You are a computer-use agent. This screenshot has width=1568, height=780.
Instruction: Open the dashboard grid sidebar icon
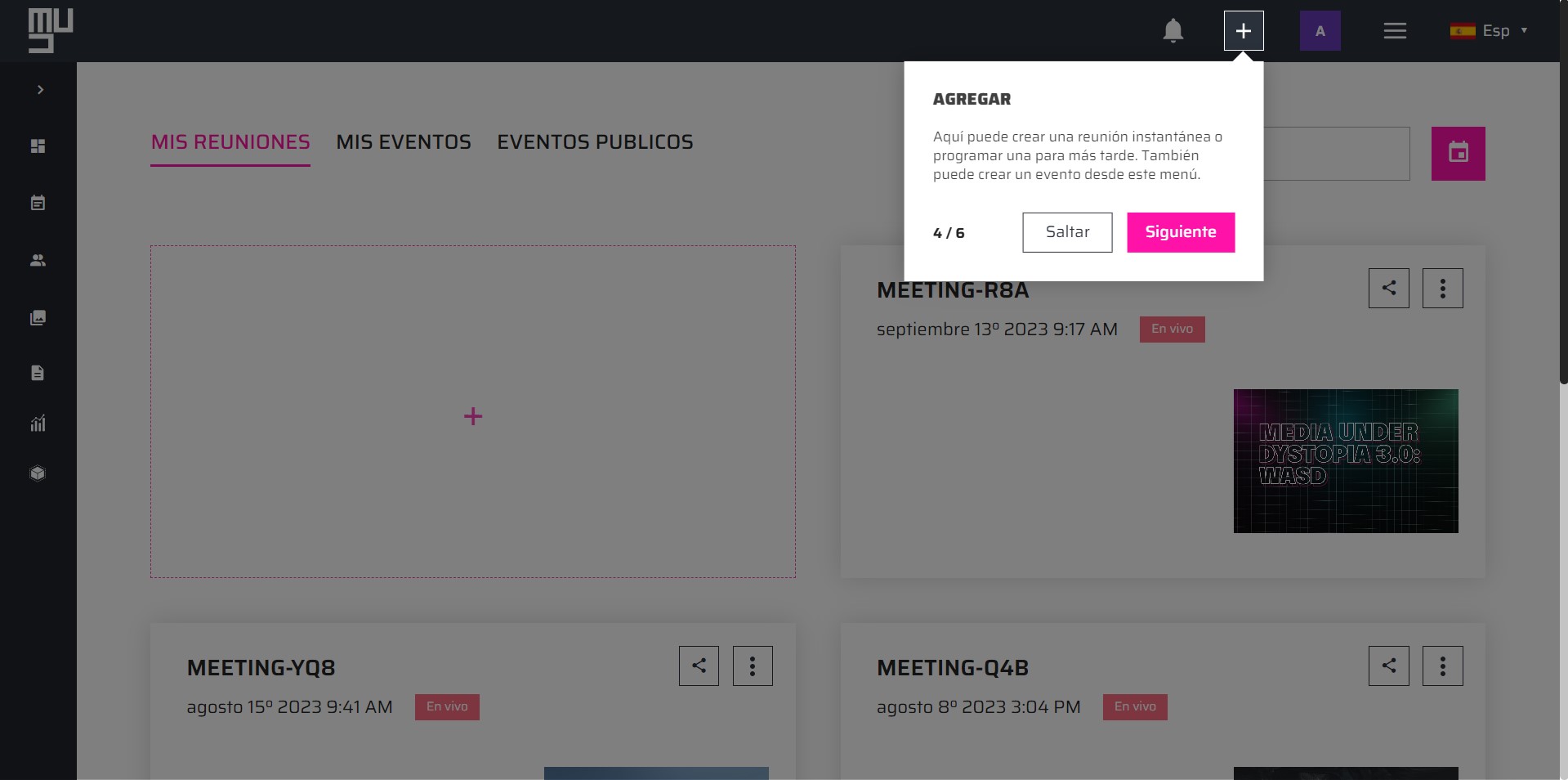point(38,146)
